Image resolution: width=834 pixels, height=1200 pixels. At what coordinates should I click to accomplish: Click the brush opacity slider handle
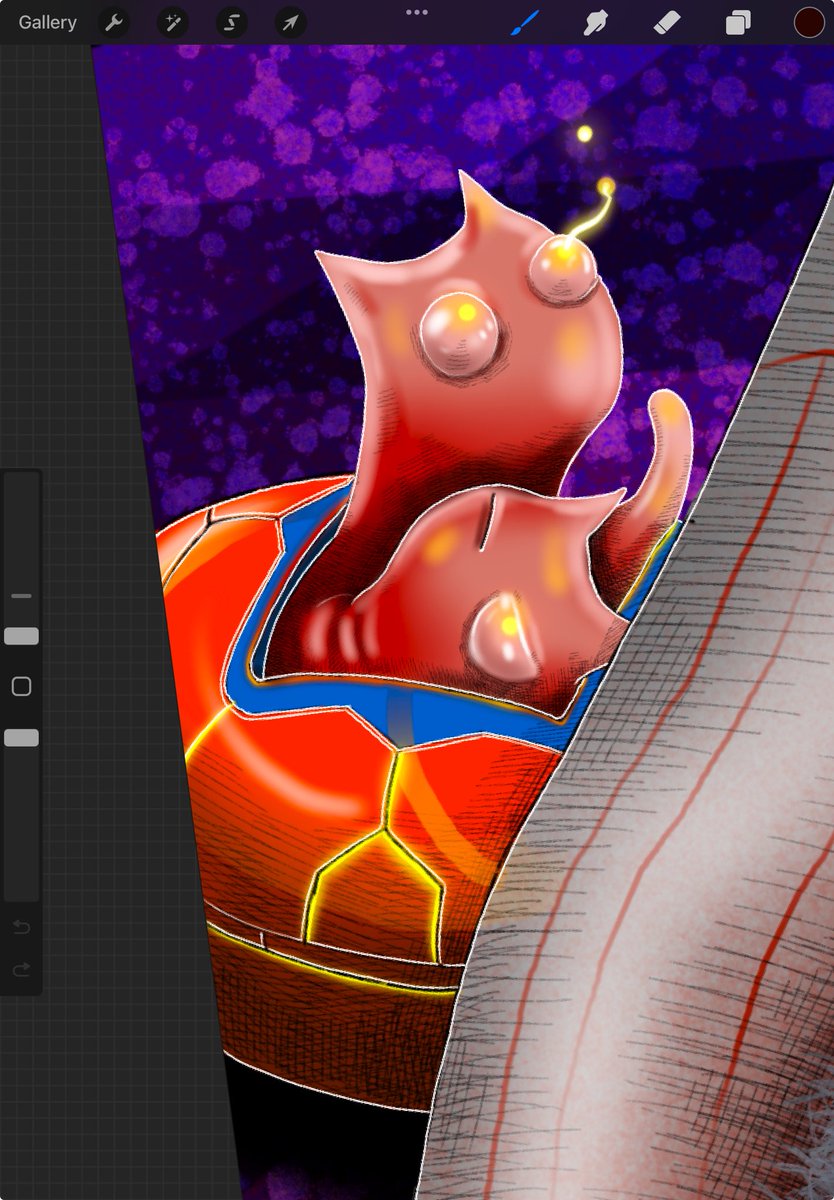pos(21,738)
